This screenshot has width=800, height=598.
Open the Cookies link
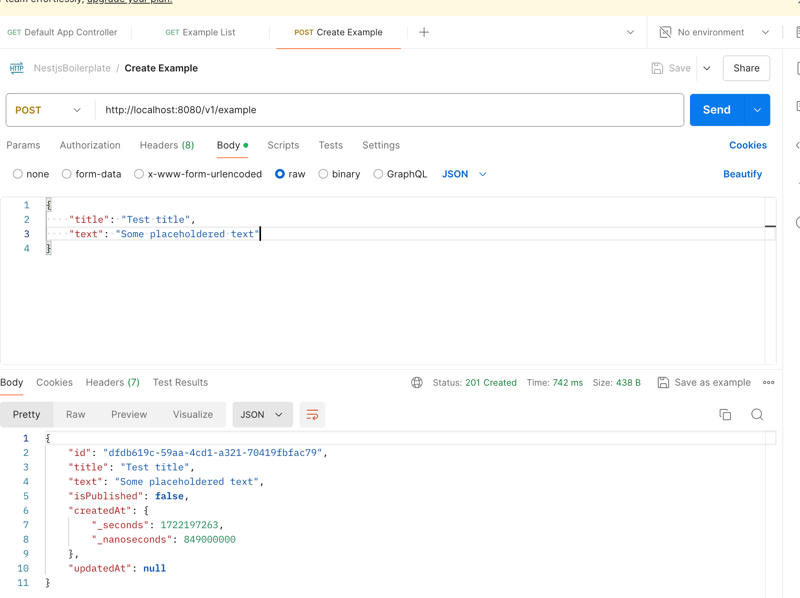click(747, 145)
